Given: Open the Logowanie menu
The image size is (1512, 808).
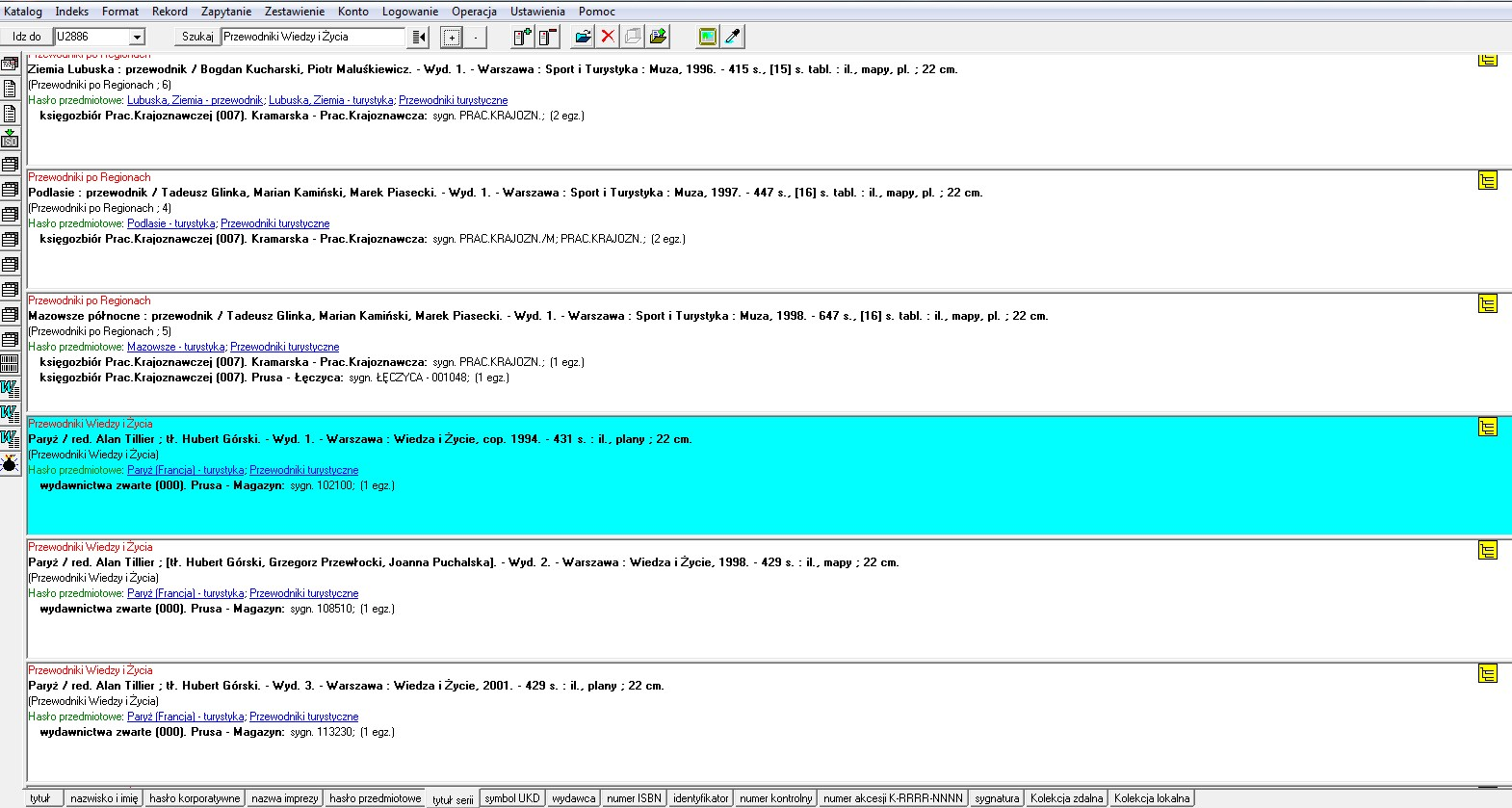Looking at the screenshot, I should tap(410, 12).
